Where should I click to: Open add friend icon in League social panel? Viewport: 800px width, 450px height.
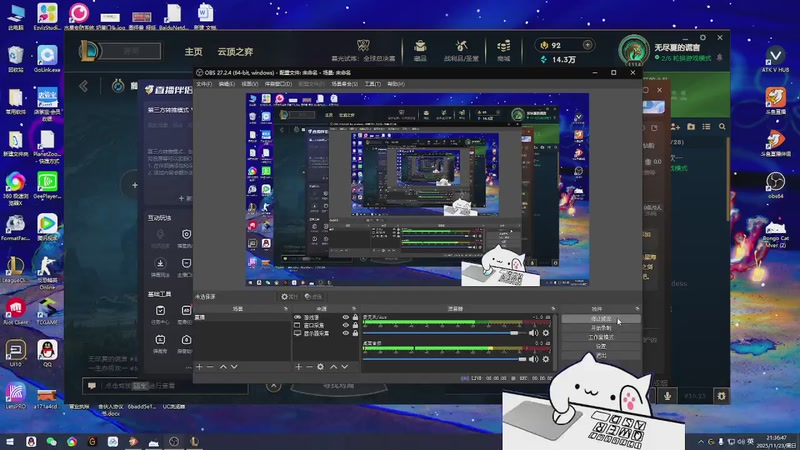675,127
